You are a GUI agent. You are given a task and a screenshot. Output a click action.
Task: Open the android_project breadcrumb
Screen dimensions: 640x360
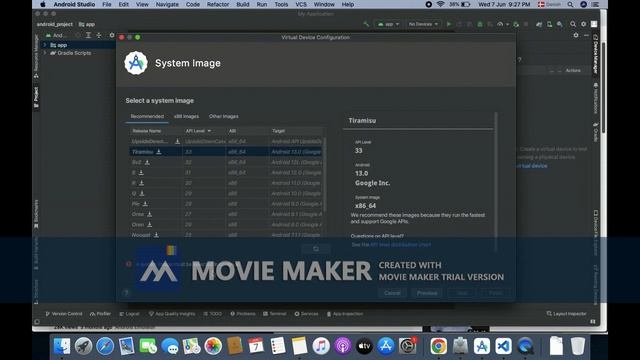coord(55,24)
